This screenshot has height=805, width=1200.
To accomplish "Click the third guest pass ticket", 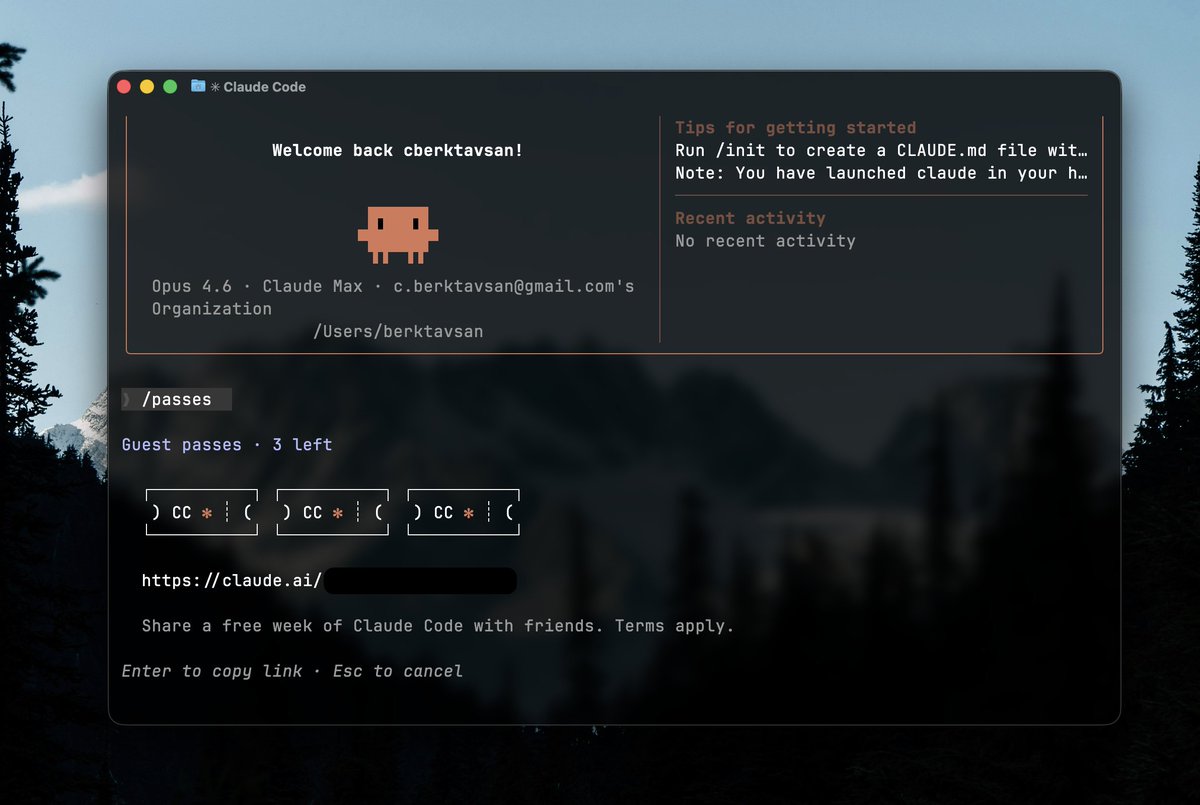I will [x=463, y=512].
